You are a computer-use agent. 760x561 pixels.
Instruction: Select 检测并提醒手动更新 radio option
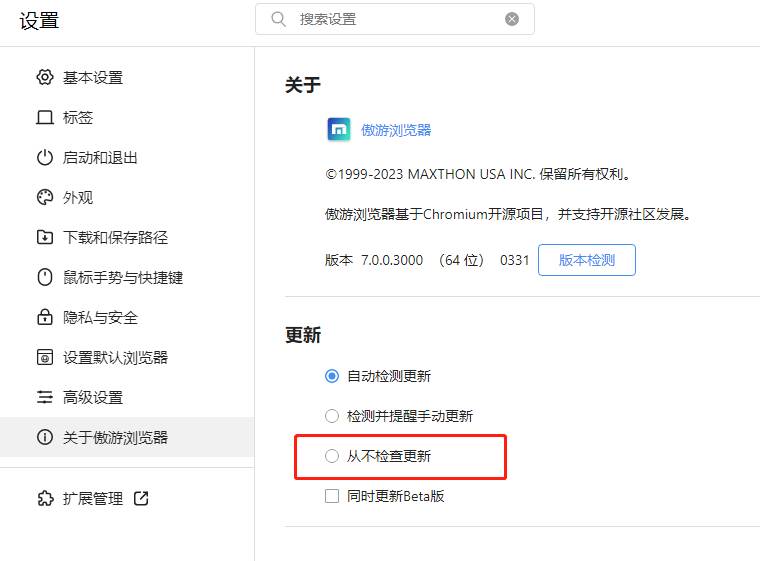click(x=332, y=416)
